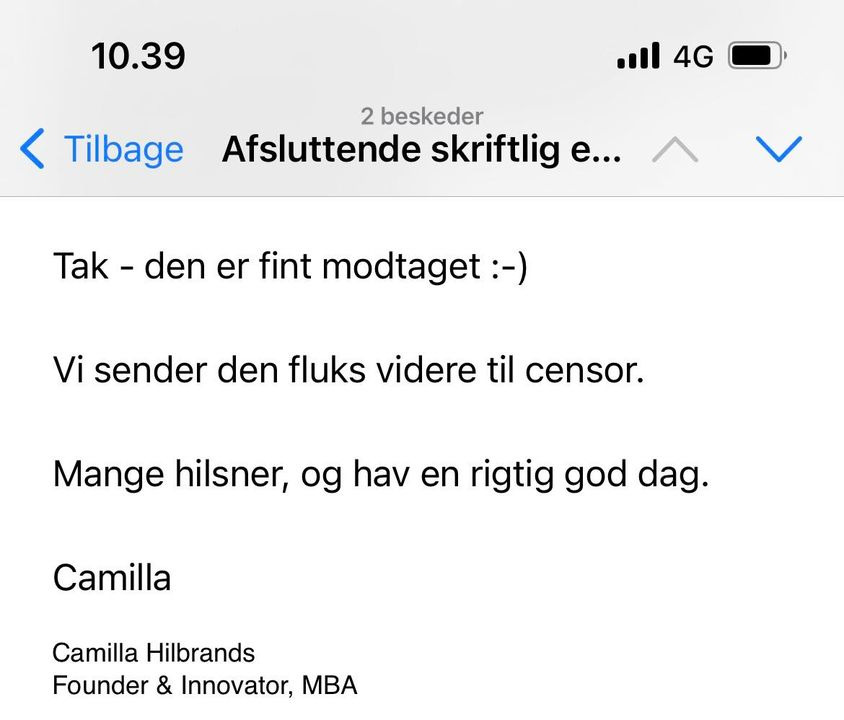Tap the line 'Mange hilsner, og hav en rigtig god dag.'
The image size is (844, 720).
coord(380,474)
